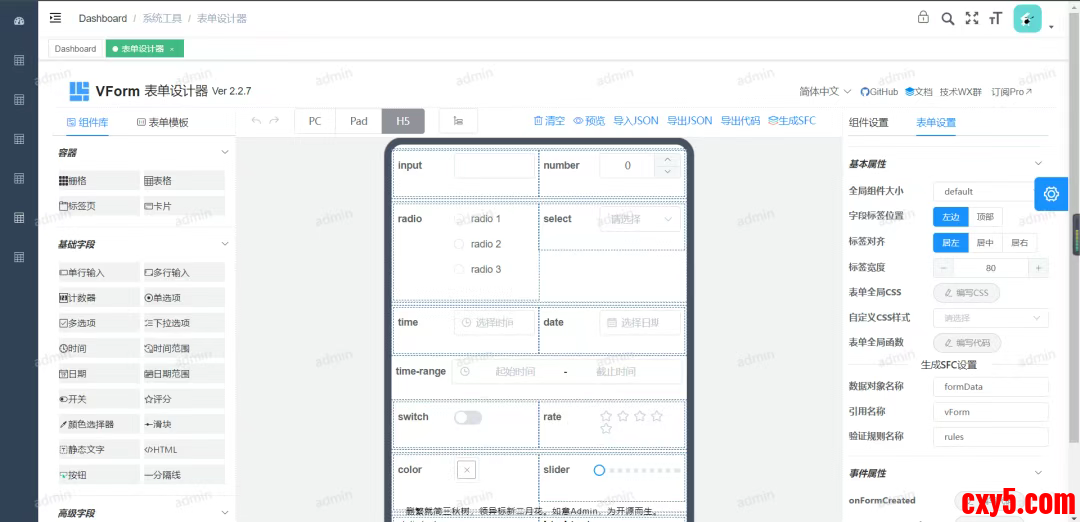The image size is (1080, 522).
Task: Click the lock screen icon in header
Action: (x=923, y=18)
